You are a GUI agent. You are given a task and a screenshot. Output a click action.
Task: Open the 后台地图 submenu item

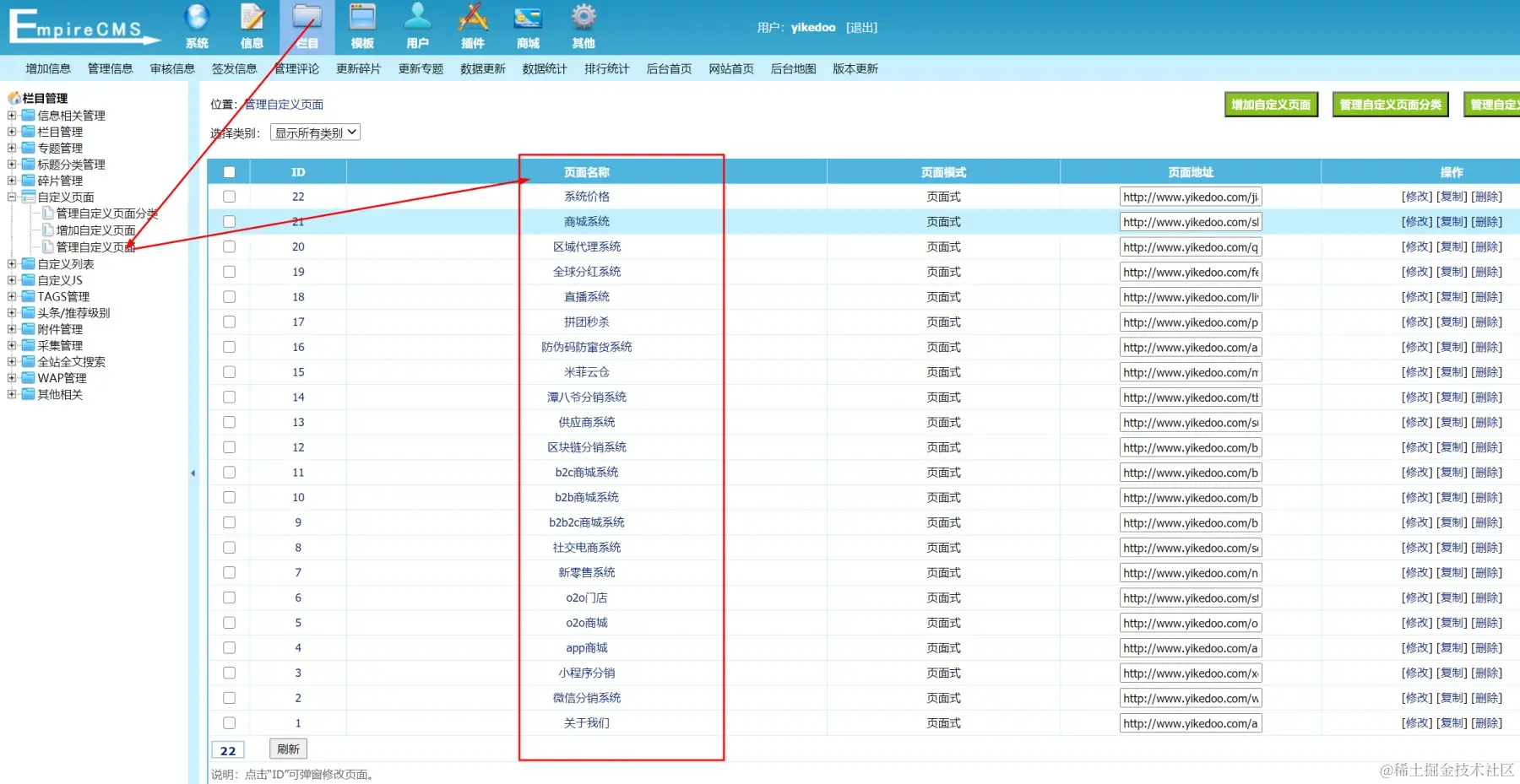(794, 68)
